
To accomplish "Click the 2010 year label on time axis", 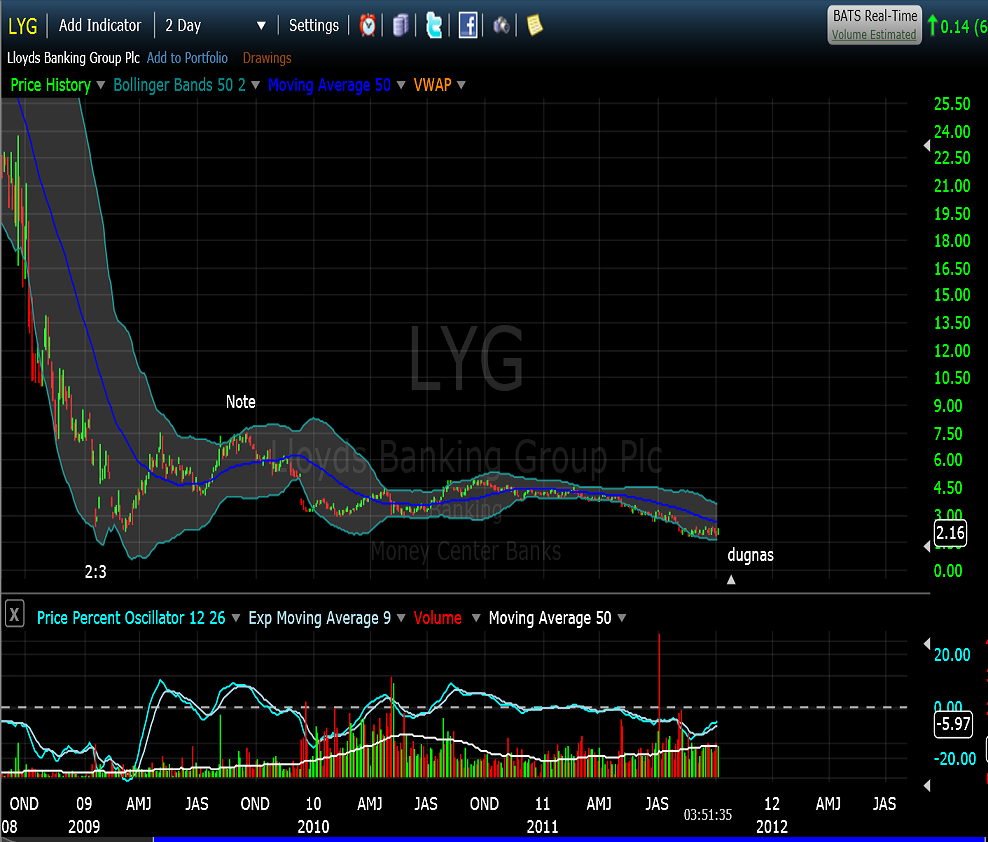I will (x=313, y=826).
